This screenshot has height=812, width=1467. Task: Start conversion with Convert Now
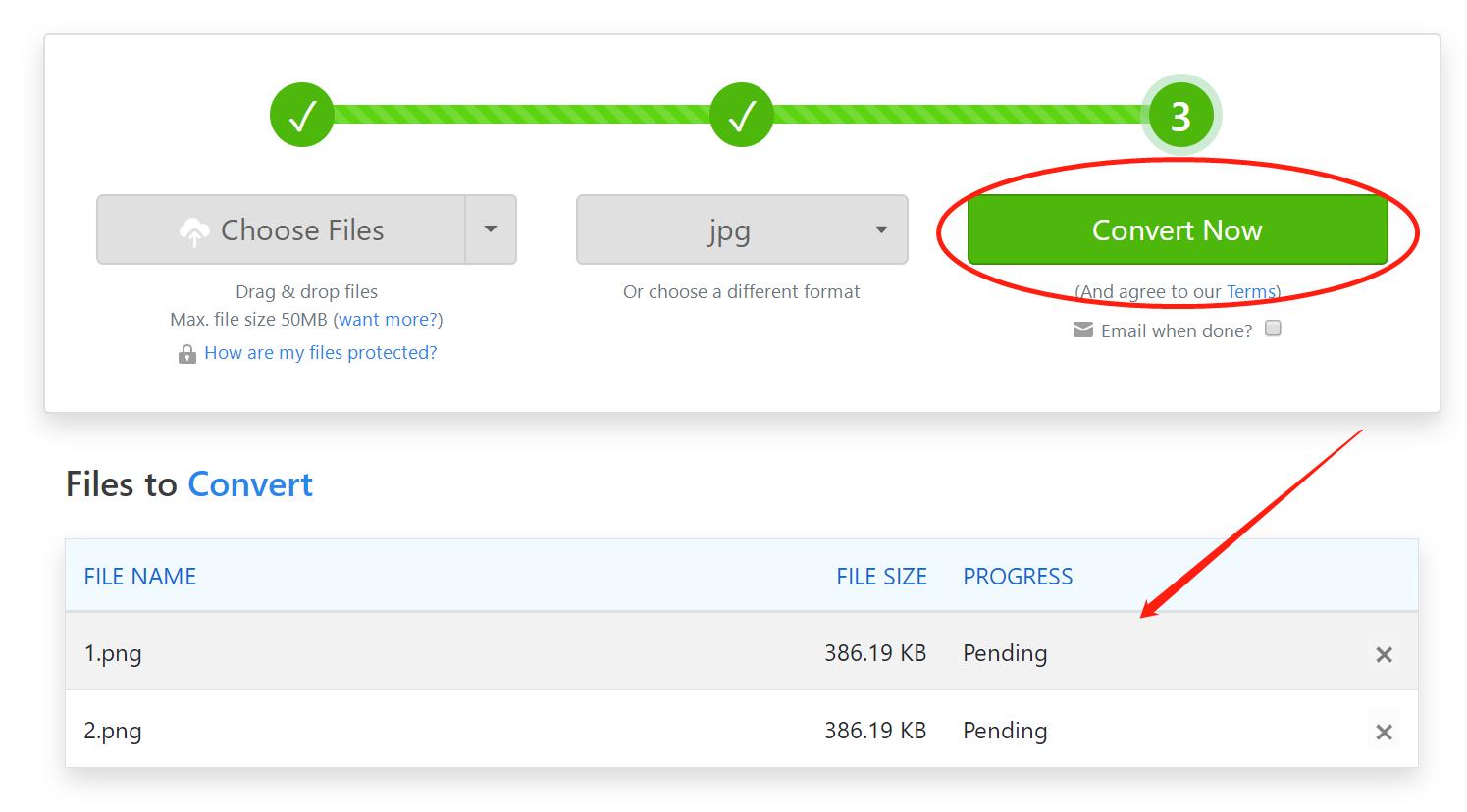[x=1178, y=229]
